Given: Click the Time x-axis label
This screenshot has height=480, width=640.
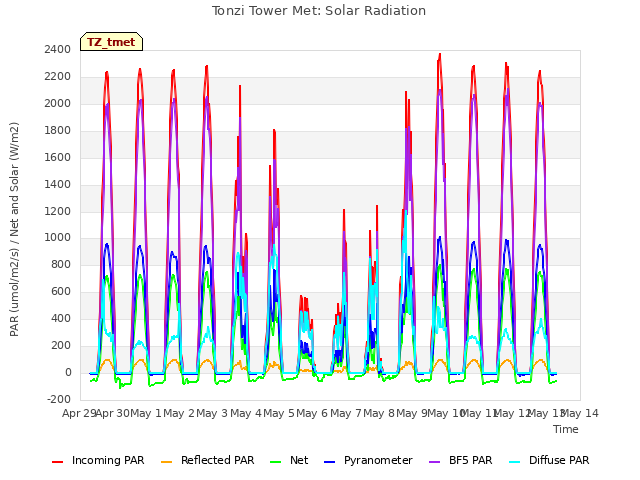Looking at the screenshot, I should 566,429.
